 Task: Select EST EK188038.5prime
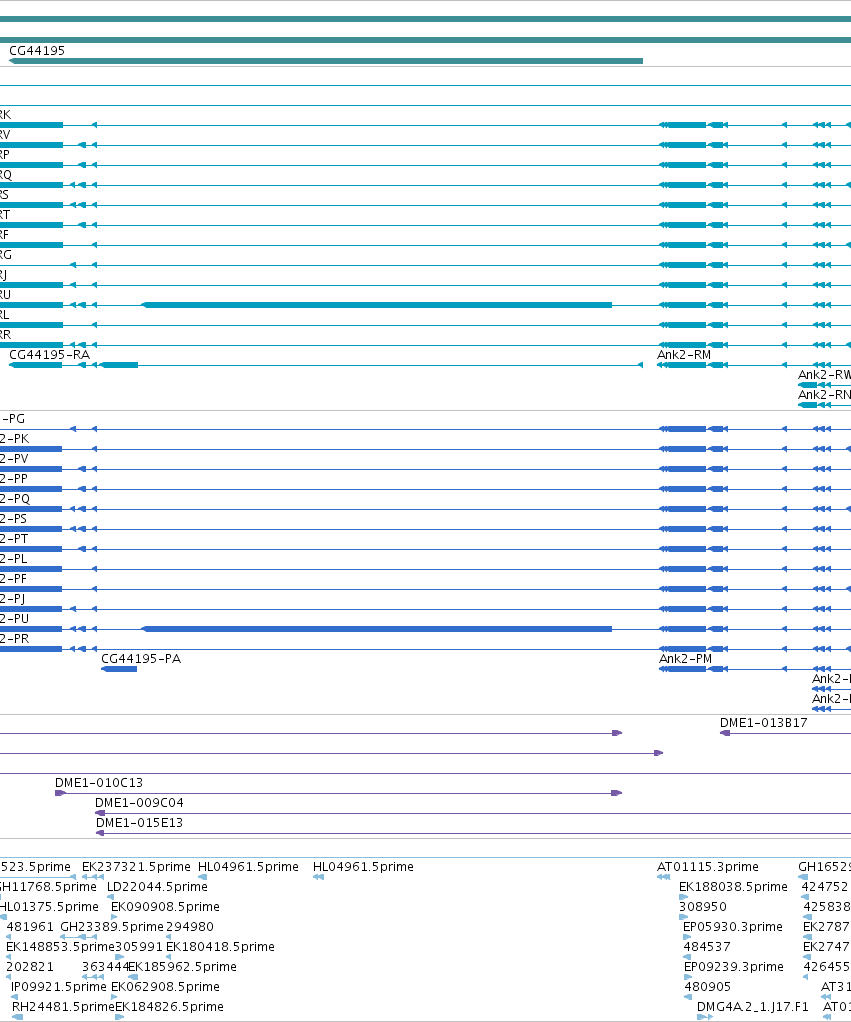[734, 887]
